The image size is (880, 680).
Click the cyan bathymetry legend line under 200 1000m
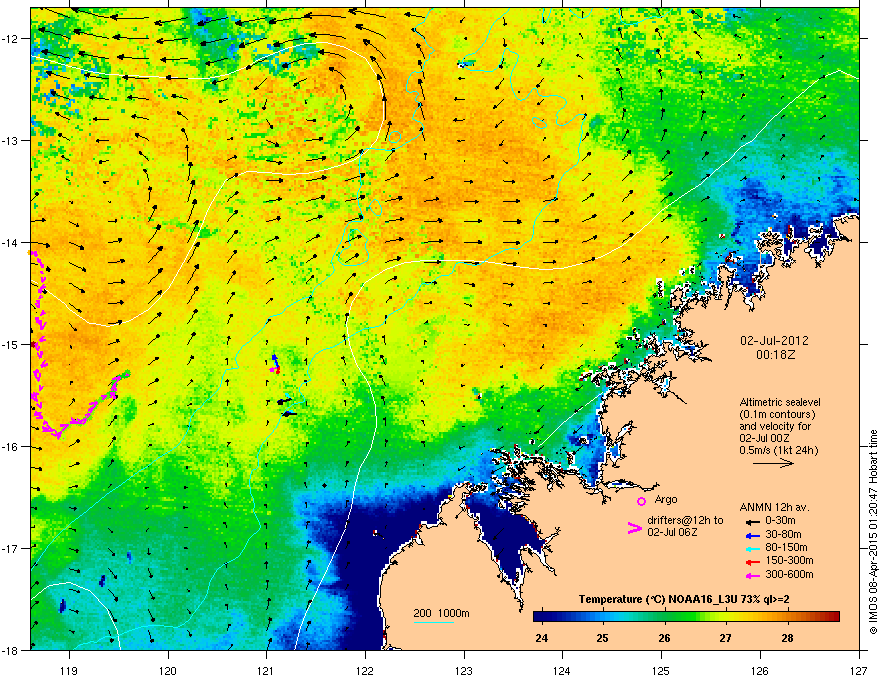point(433,622)
